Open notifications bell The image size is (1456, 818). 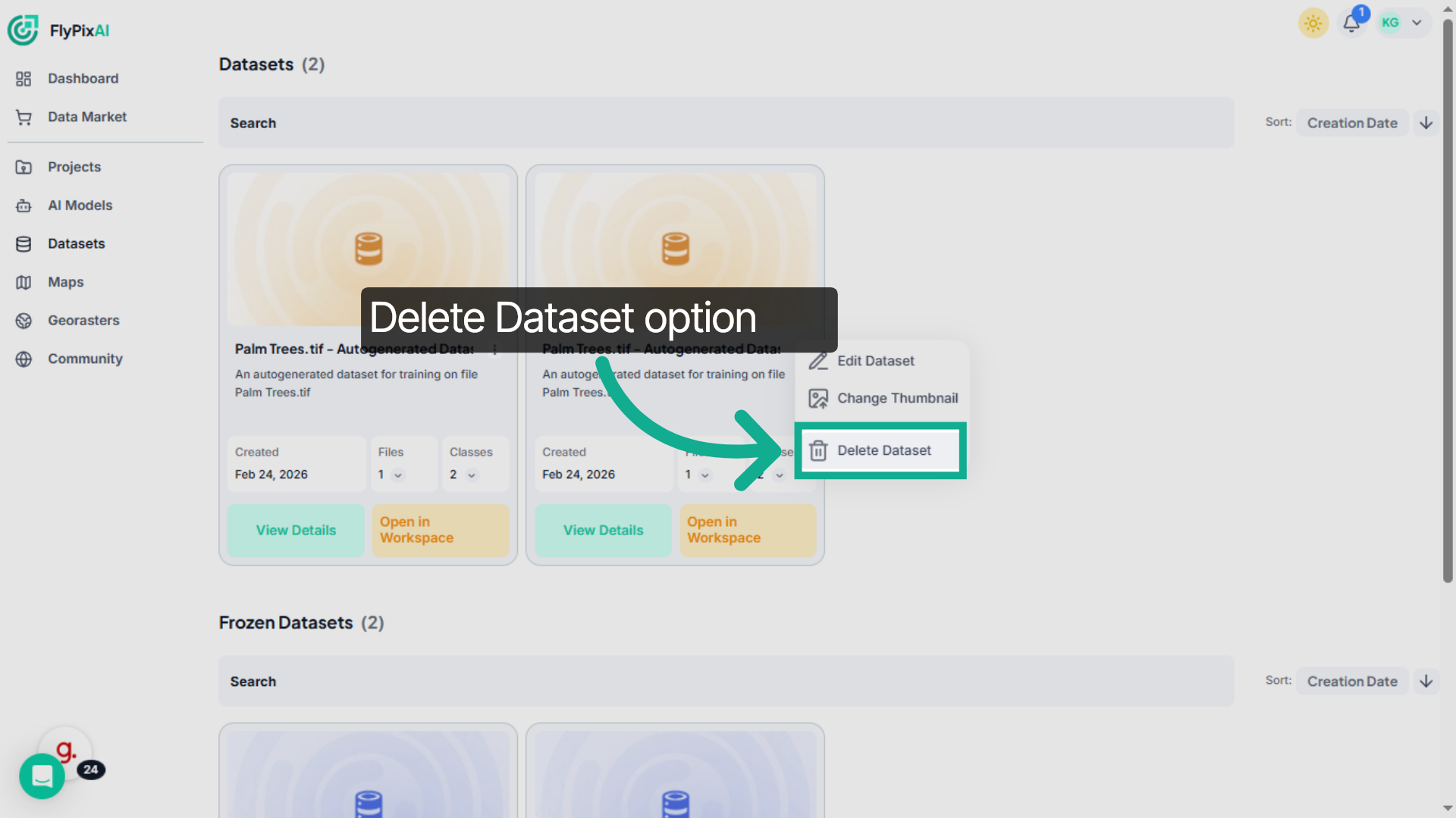(x=1351, y=23)
